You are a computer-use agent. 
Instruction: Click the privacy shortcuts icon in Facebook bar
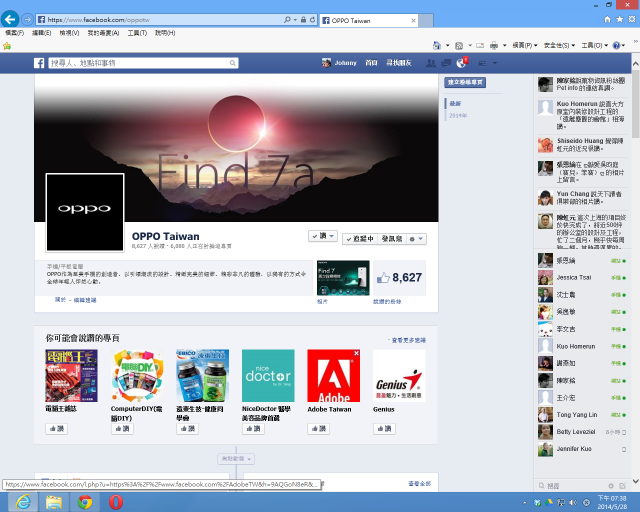click(x=482, y=63)
